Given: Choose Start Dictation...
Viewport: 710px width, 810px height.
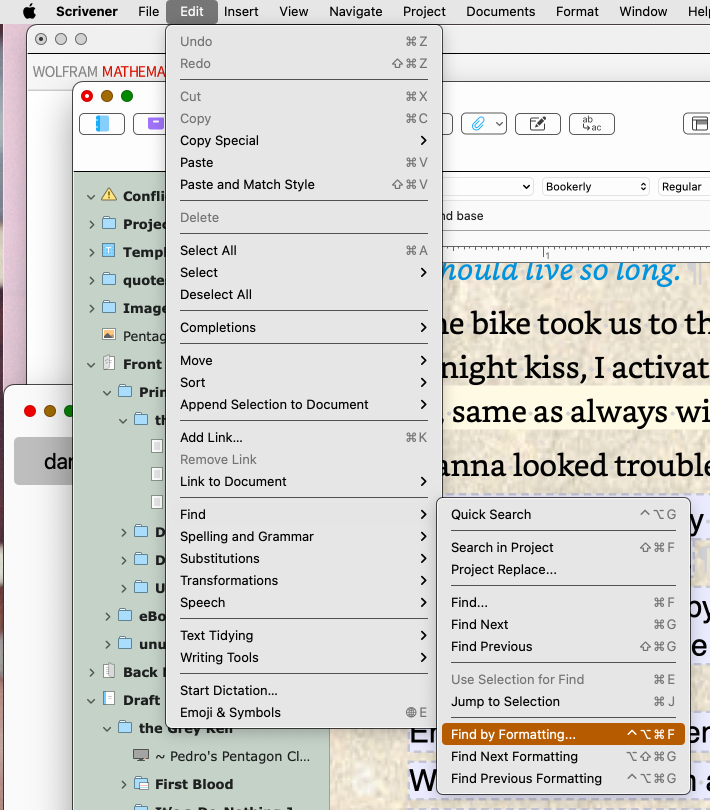Looking at the screenshot, I should click(x=304, y=691).
